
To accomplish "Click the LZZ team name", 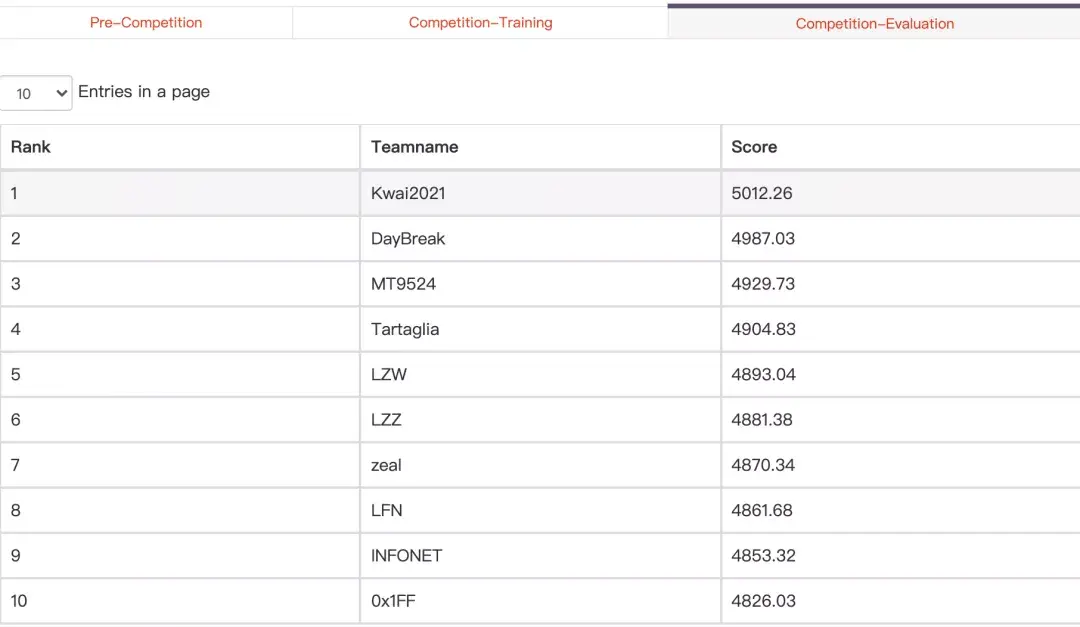I will tap(386, 420).
